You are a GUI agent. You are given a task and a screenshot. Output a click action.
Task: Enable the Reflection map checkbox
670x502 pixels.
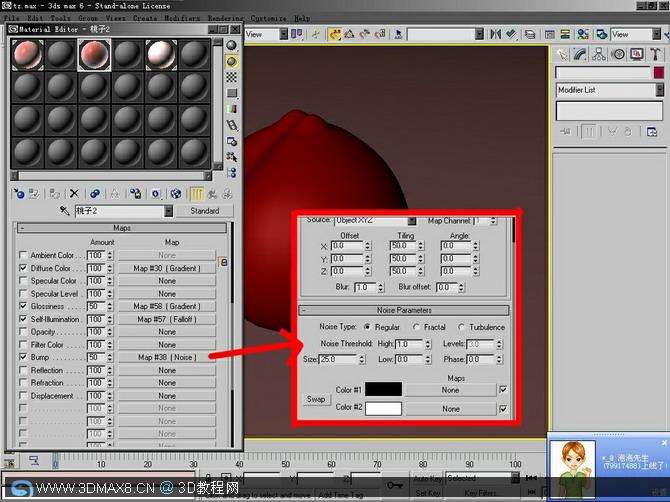click(x=23, y=370)
